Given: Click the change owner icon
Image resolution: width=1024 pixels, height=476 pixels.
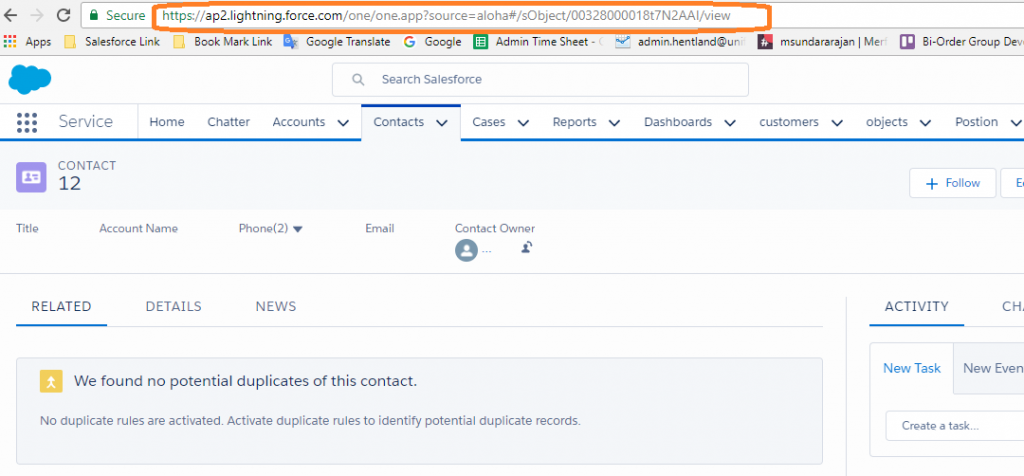Looking at the screenshot, I should click(x=526, y=248).
